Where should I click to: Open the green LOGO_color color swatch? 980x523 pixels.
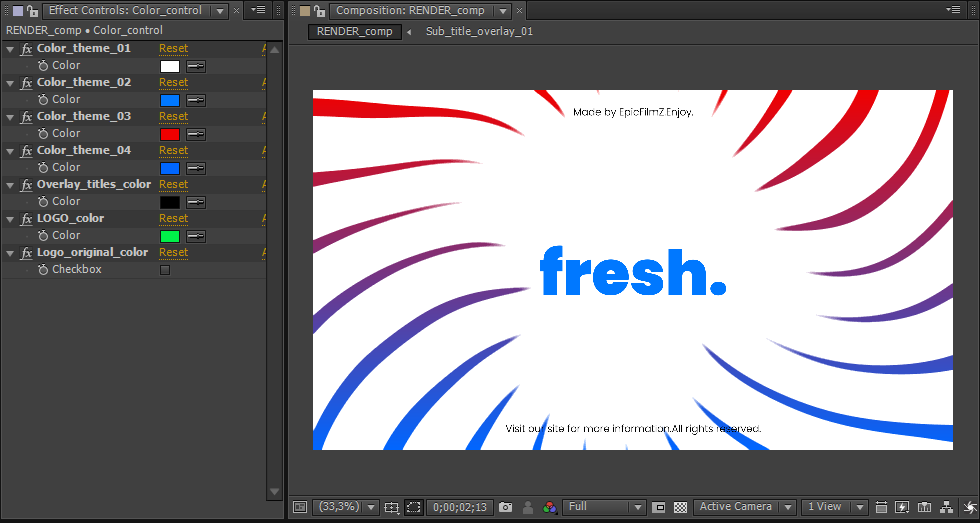tap(170, 236)
